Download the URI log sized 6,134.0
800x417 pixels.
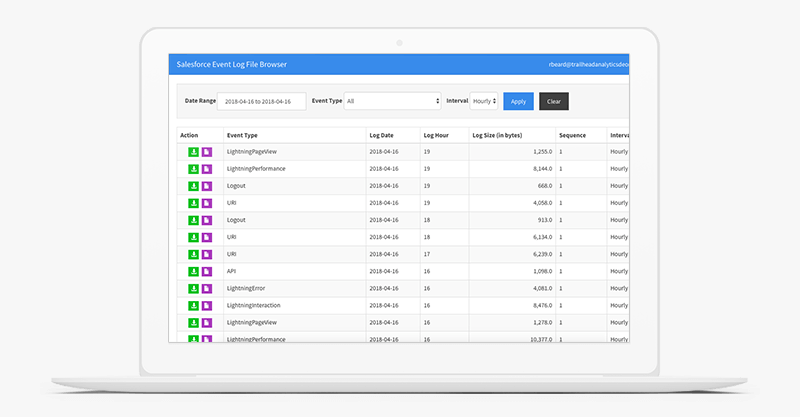click(x=193, y=237)
